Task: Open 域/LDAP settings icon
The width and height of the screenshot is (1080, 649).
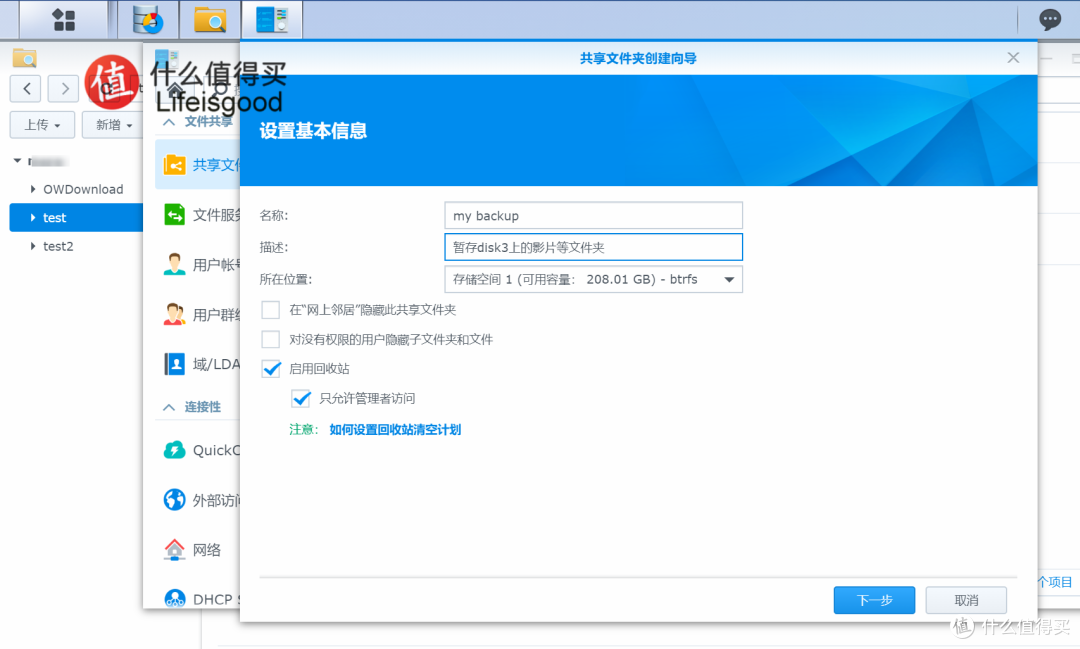Action: point(174,364)
